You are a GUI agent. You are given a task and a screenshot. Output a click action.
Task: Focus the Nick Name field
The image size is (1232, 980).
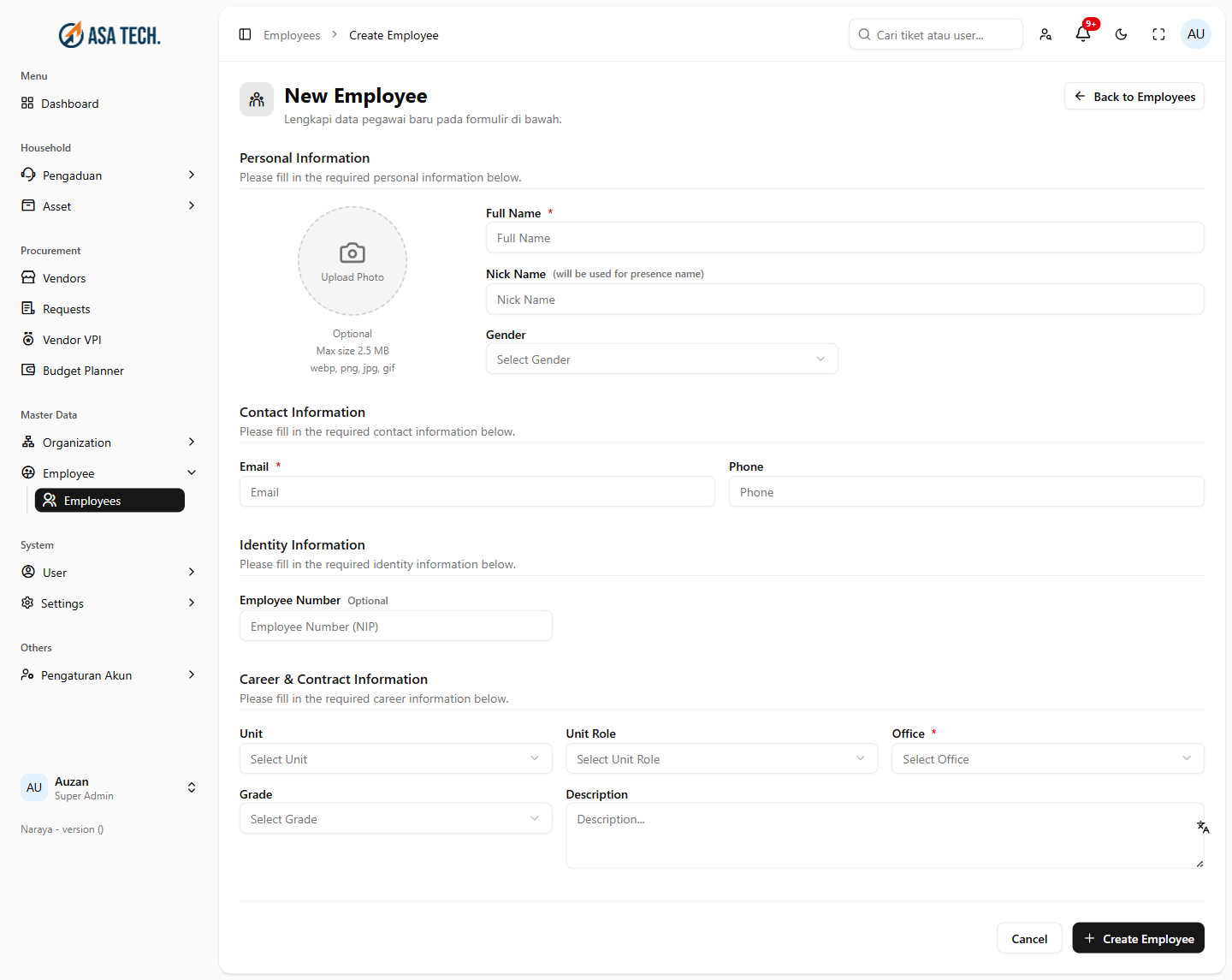point(845,300)
